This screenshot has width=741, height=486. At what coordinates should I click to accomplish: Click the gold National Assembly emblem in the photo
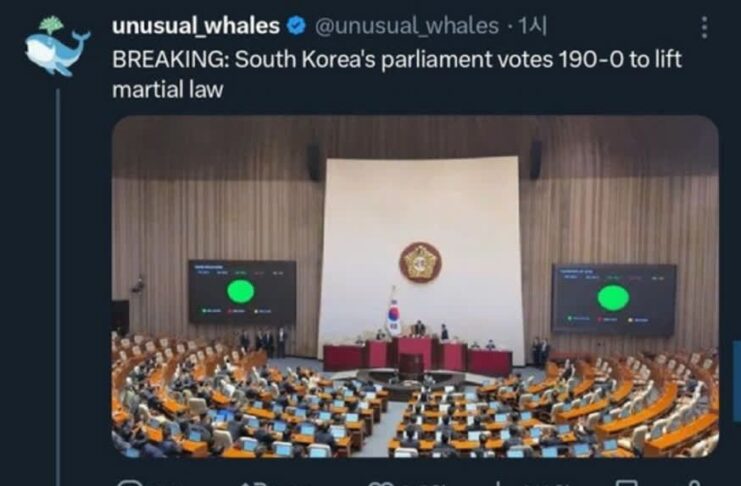(x=420, y=262)
